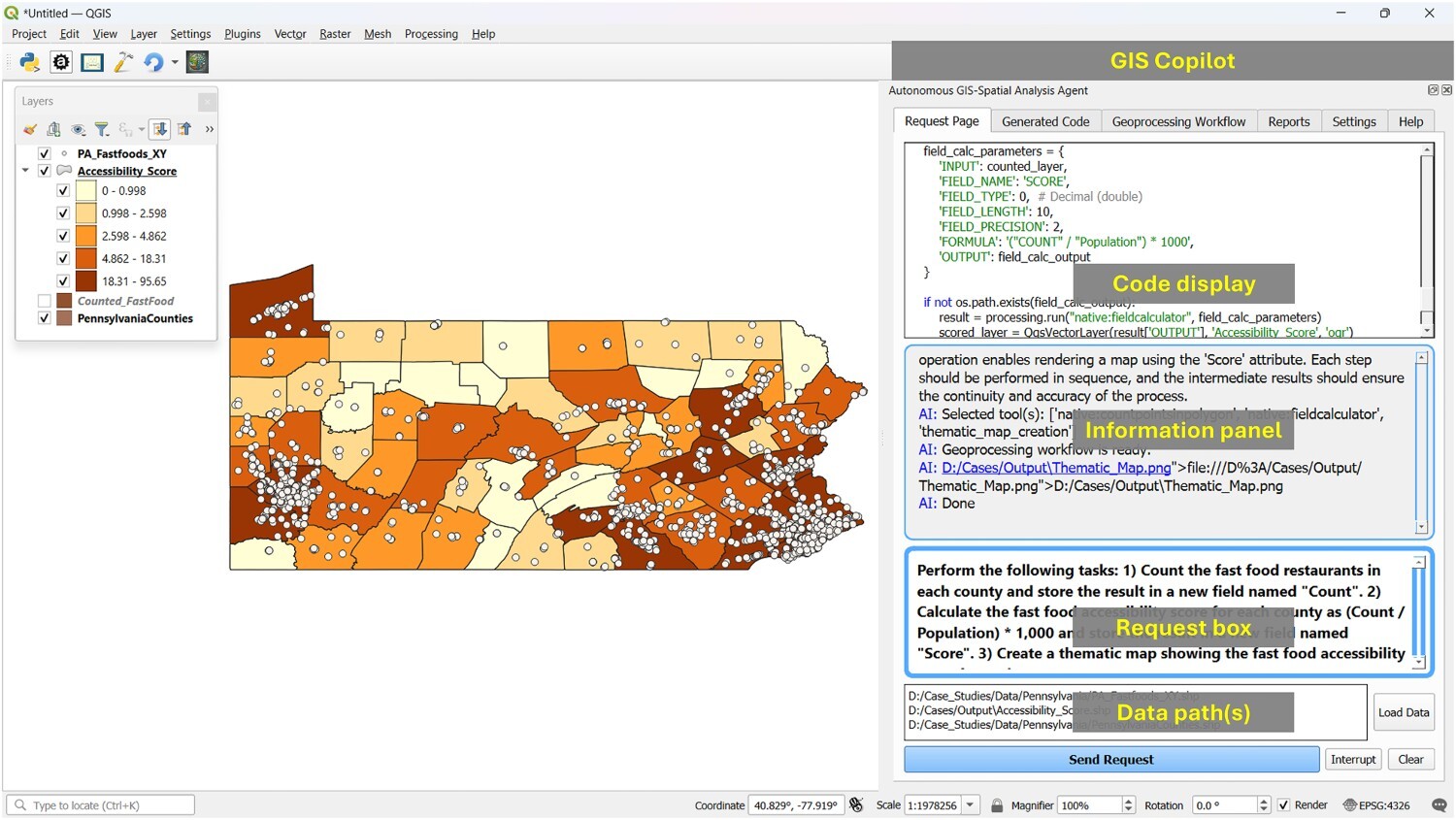Open dropdown next to expression filter

pyautogui.click(x=142, y=129)
